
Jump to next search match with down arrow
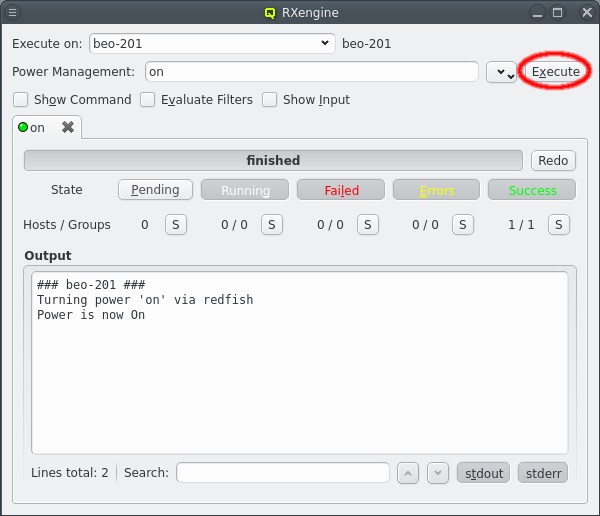point(438,473)
